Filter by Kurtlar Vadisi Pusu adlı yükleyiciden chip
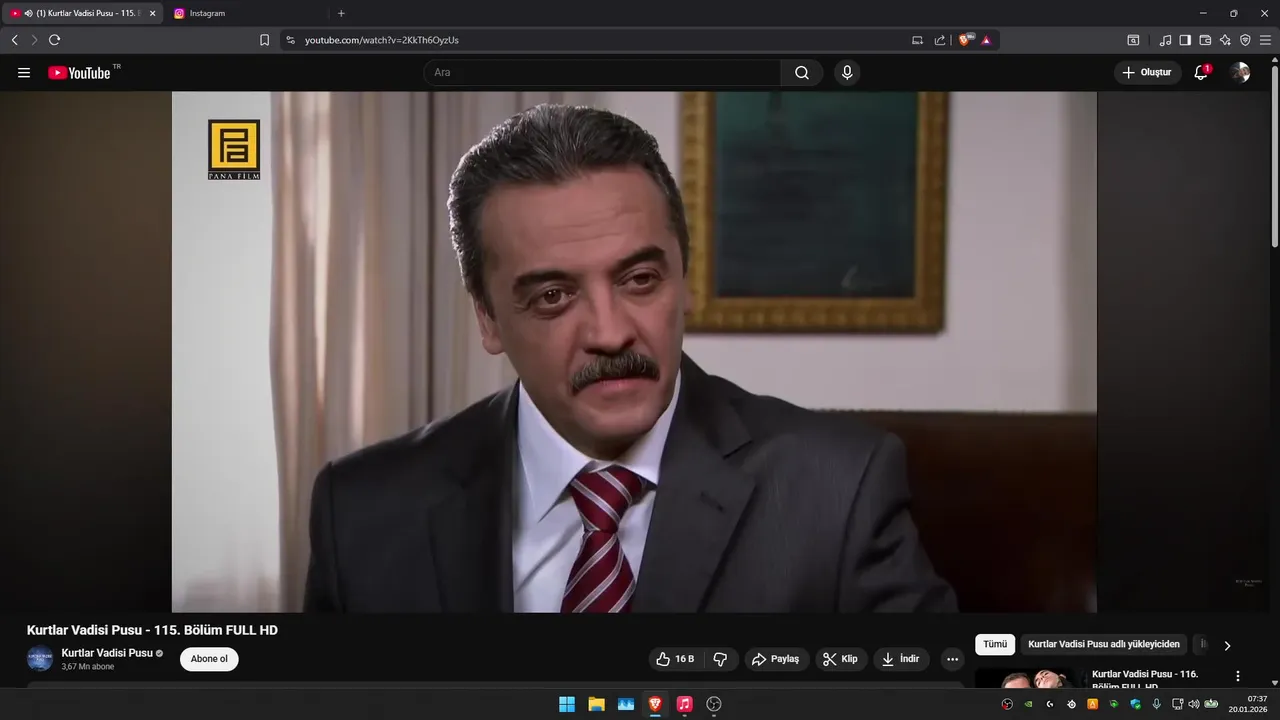Viewport: 1280px width, 720px height. tap(1104, 645)
